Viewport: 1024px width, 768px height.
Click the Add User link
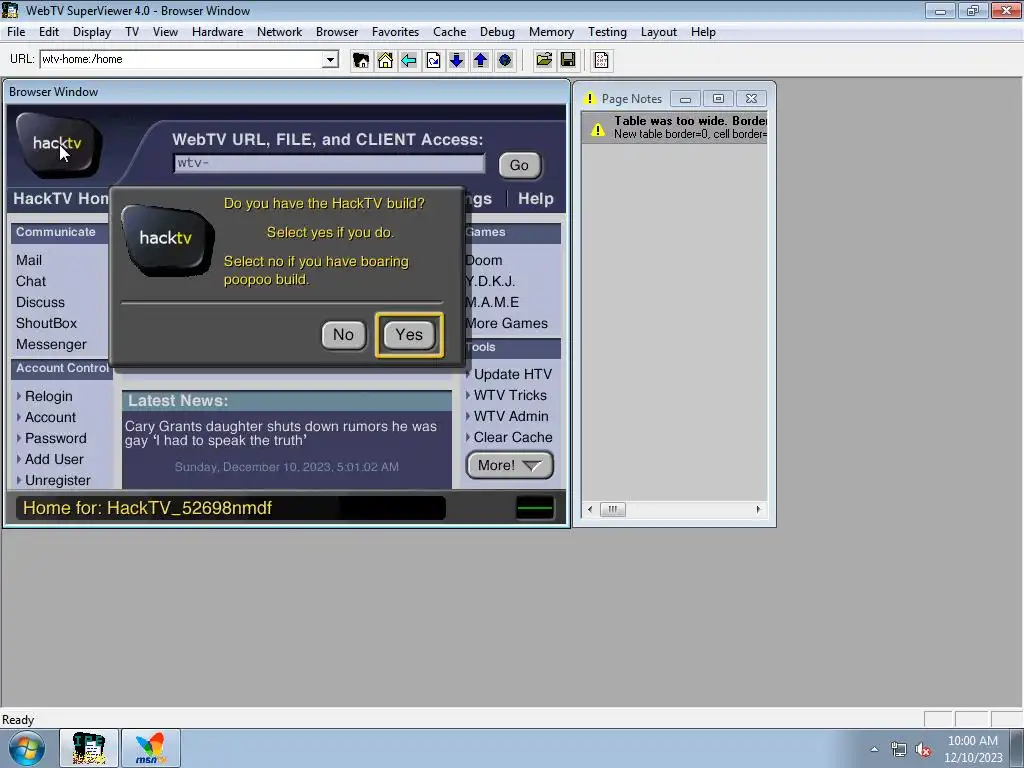[54, 459]
